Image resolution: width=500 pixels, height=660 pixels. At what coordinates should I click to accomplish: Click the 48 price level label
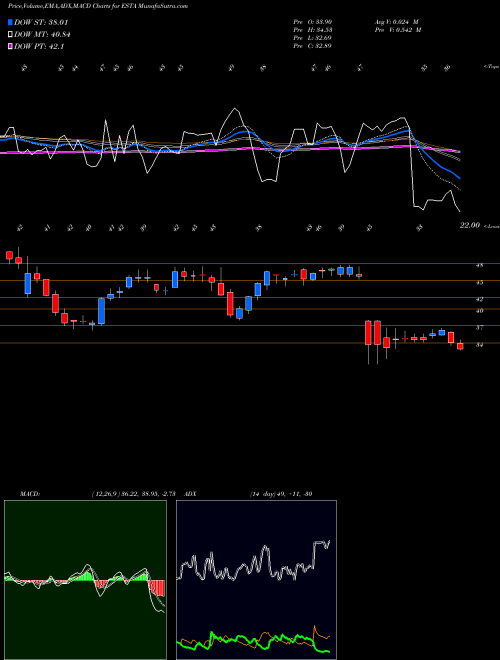pos(479,266)
